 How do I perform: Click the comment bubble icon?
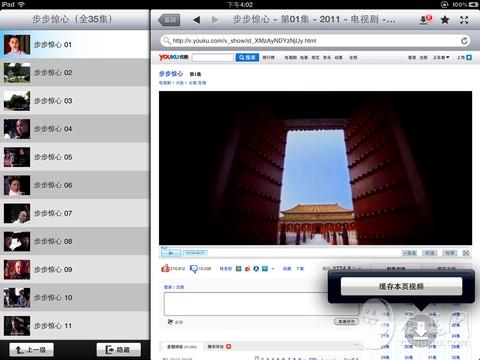[194, 268]
